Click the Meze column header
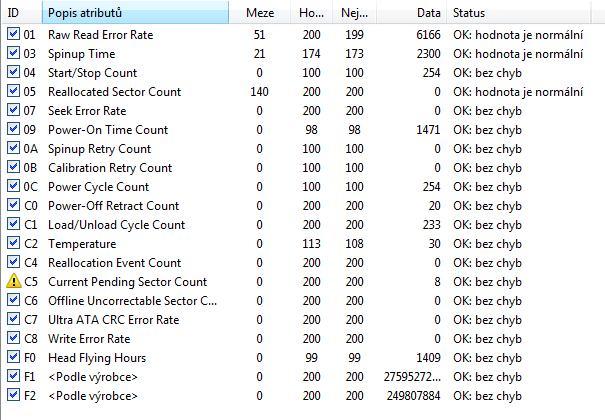Viewport: 605px width, 420px height. click(260, 13)
